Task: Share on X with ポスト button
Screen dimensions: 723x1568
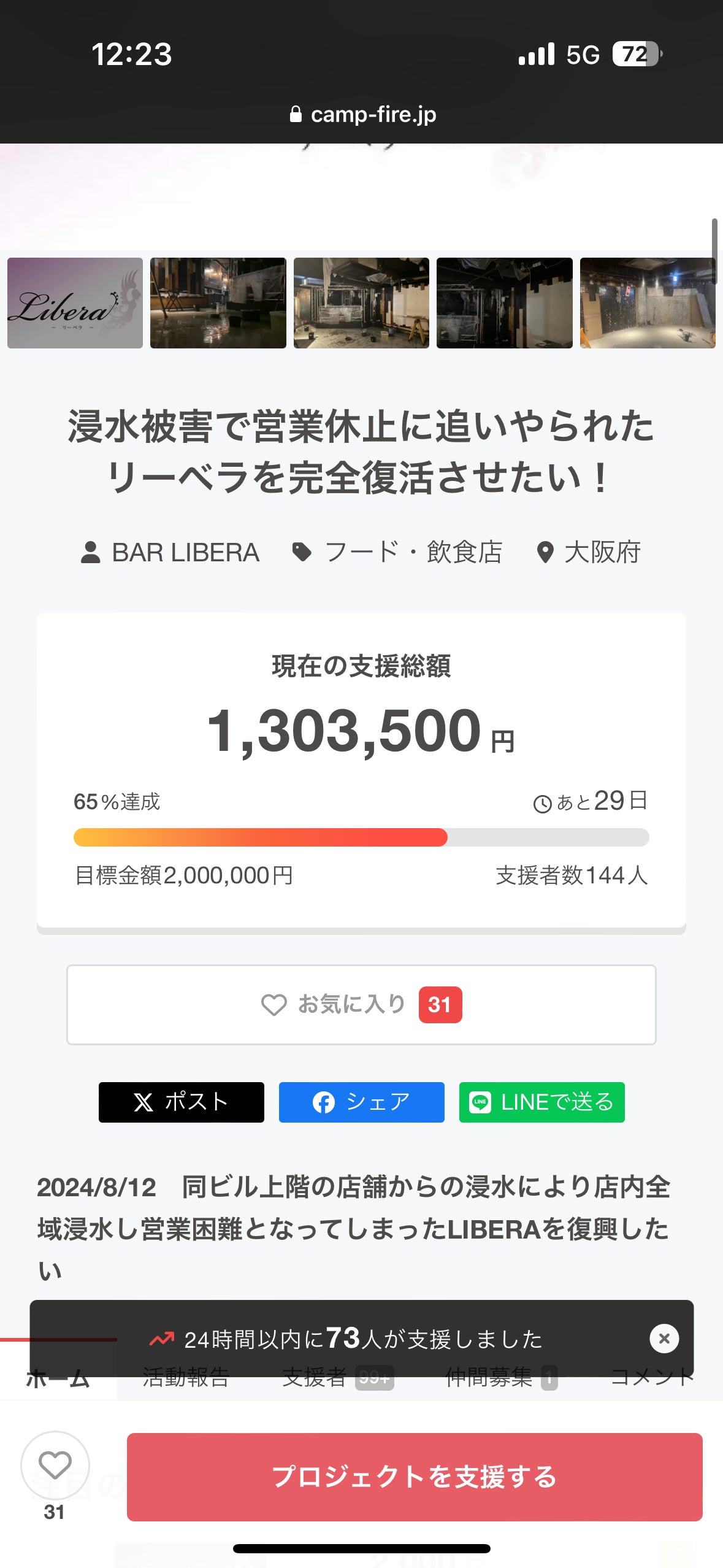Action: point(182,1102)
